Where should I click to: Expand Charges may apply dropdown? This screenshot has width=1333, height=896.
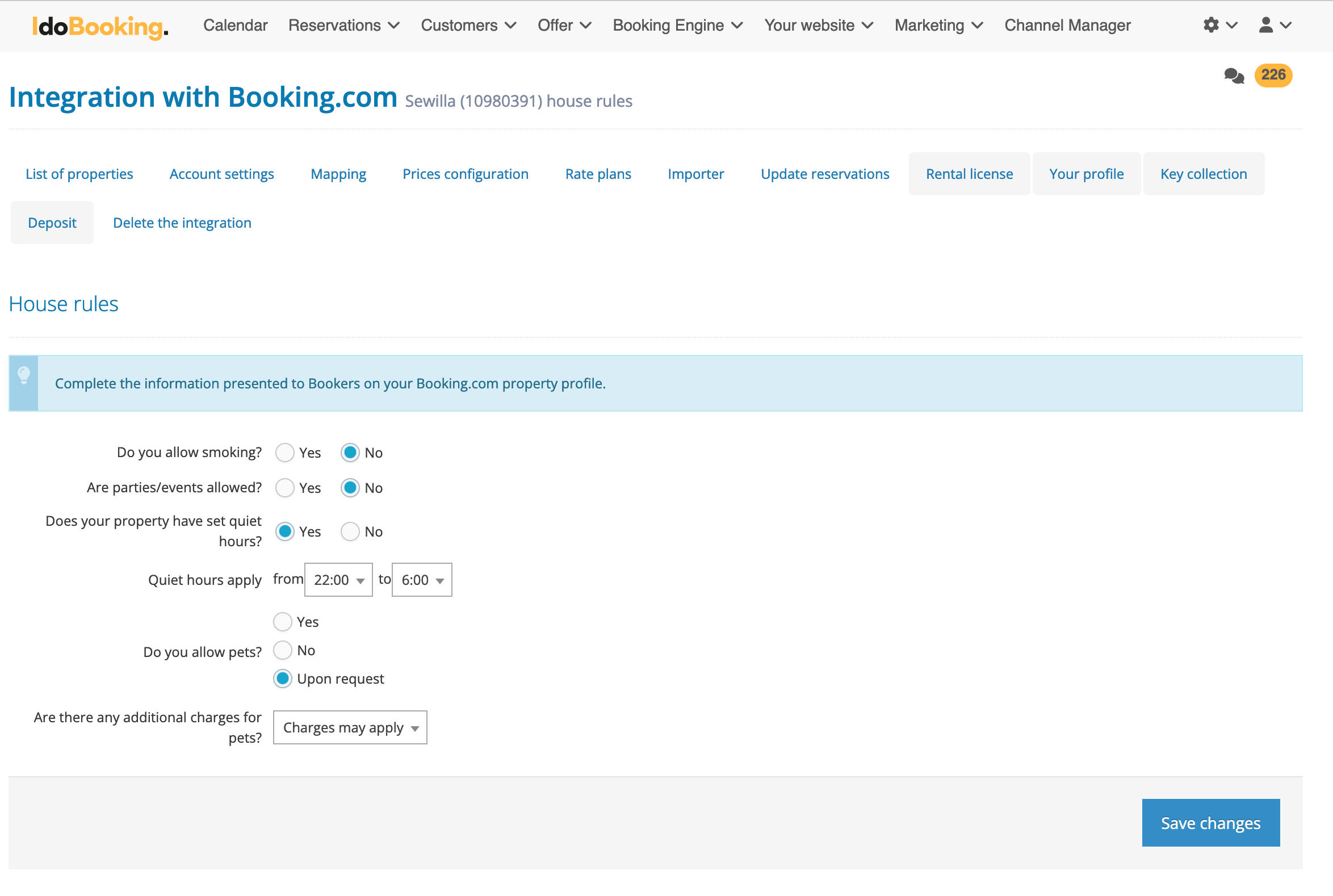(350, 727)
